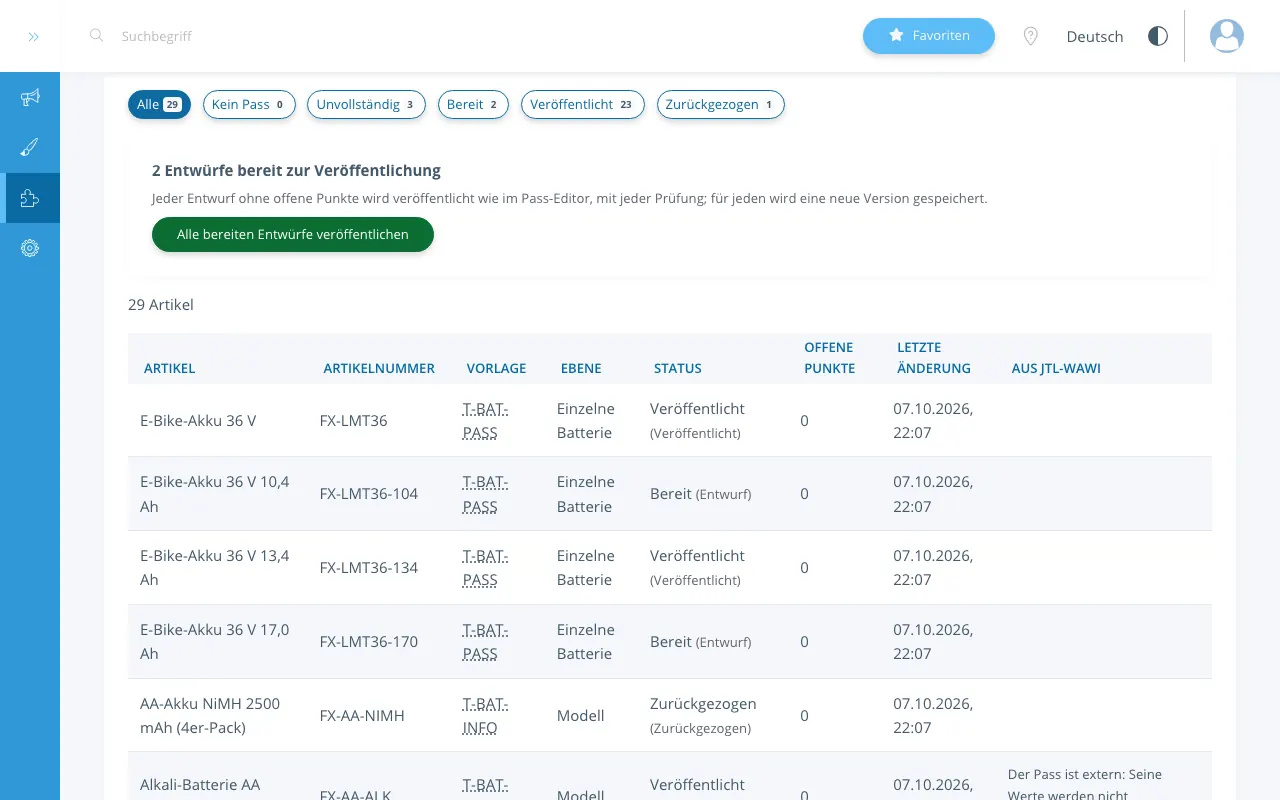Open the Deutsch language selector
This screenshot has width=1280, height=800.
(1095, 36)
